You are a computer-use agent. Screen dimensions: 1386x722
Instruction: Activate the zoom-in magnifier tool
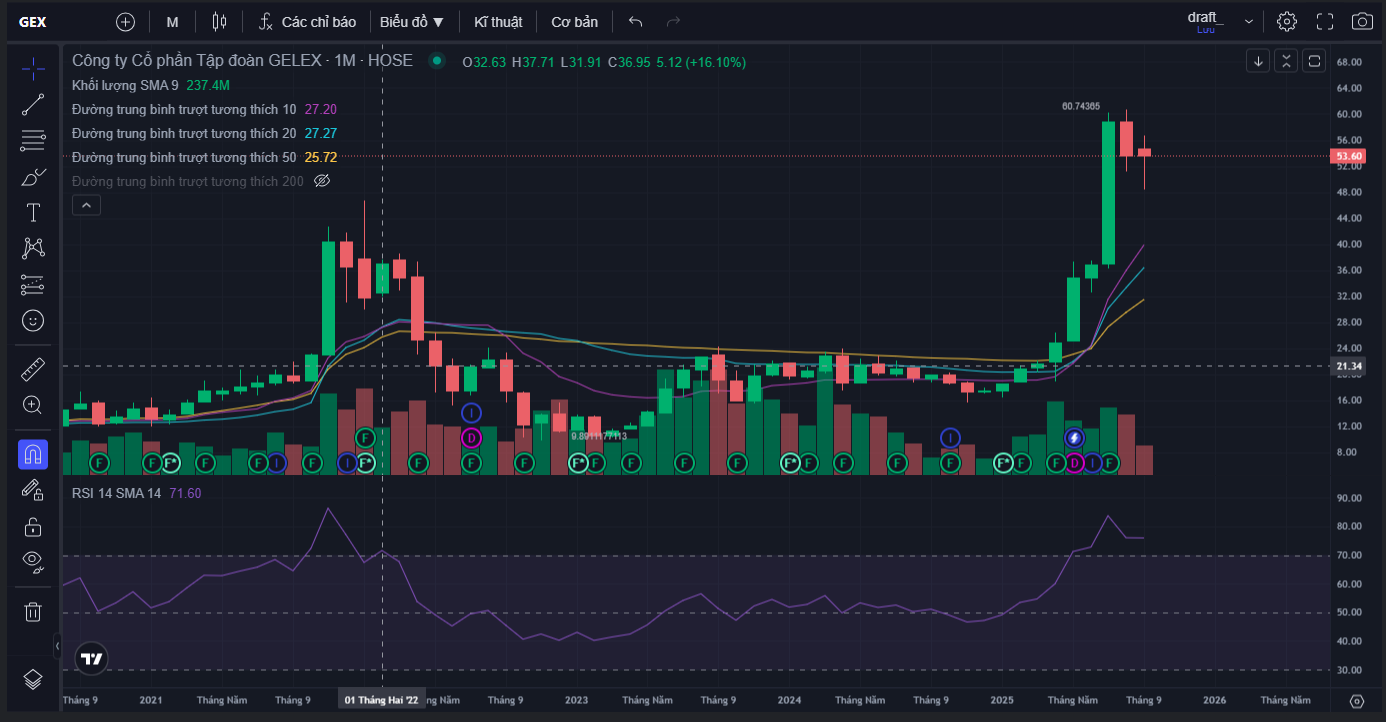pos(33,405)
